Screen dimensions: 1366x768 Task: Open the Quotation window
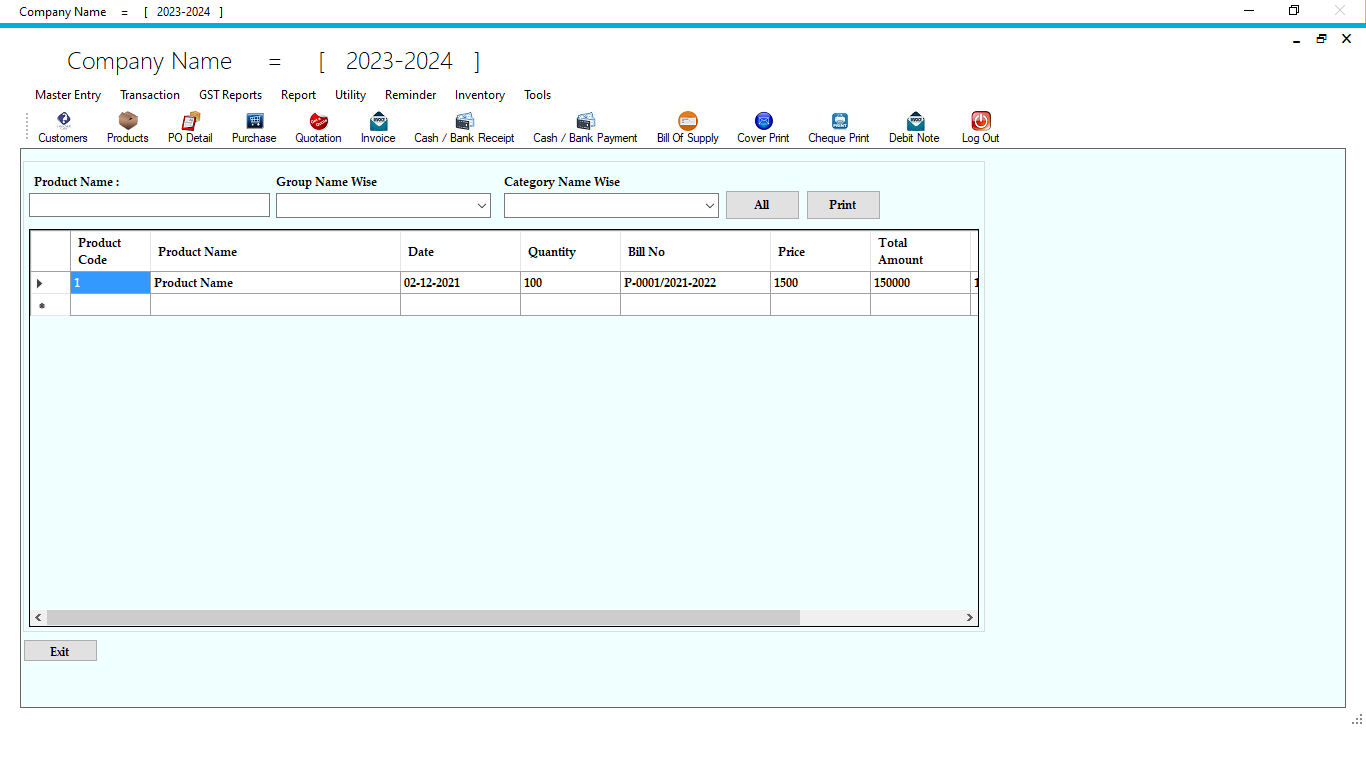point(318,127)
